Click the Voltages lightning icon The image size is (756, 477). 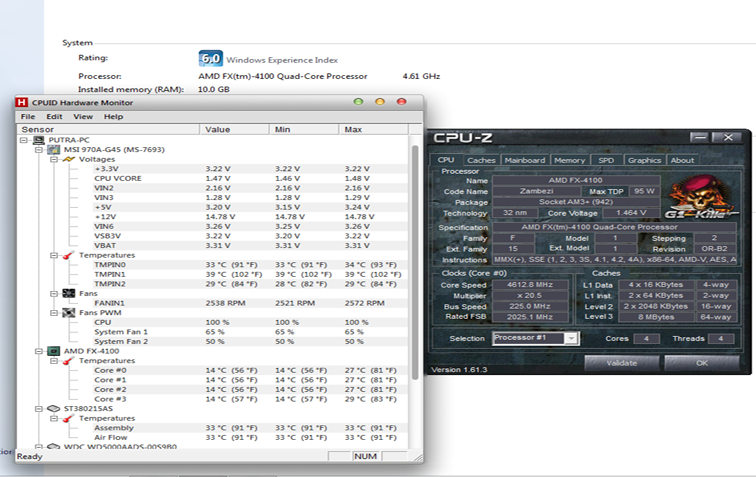coord(69,159)
